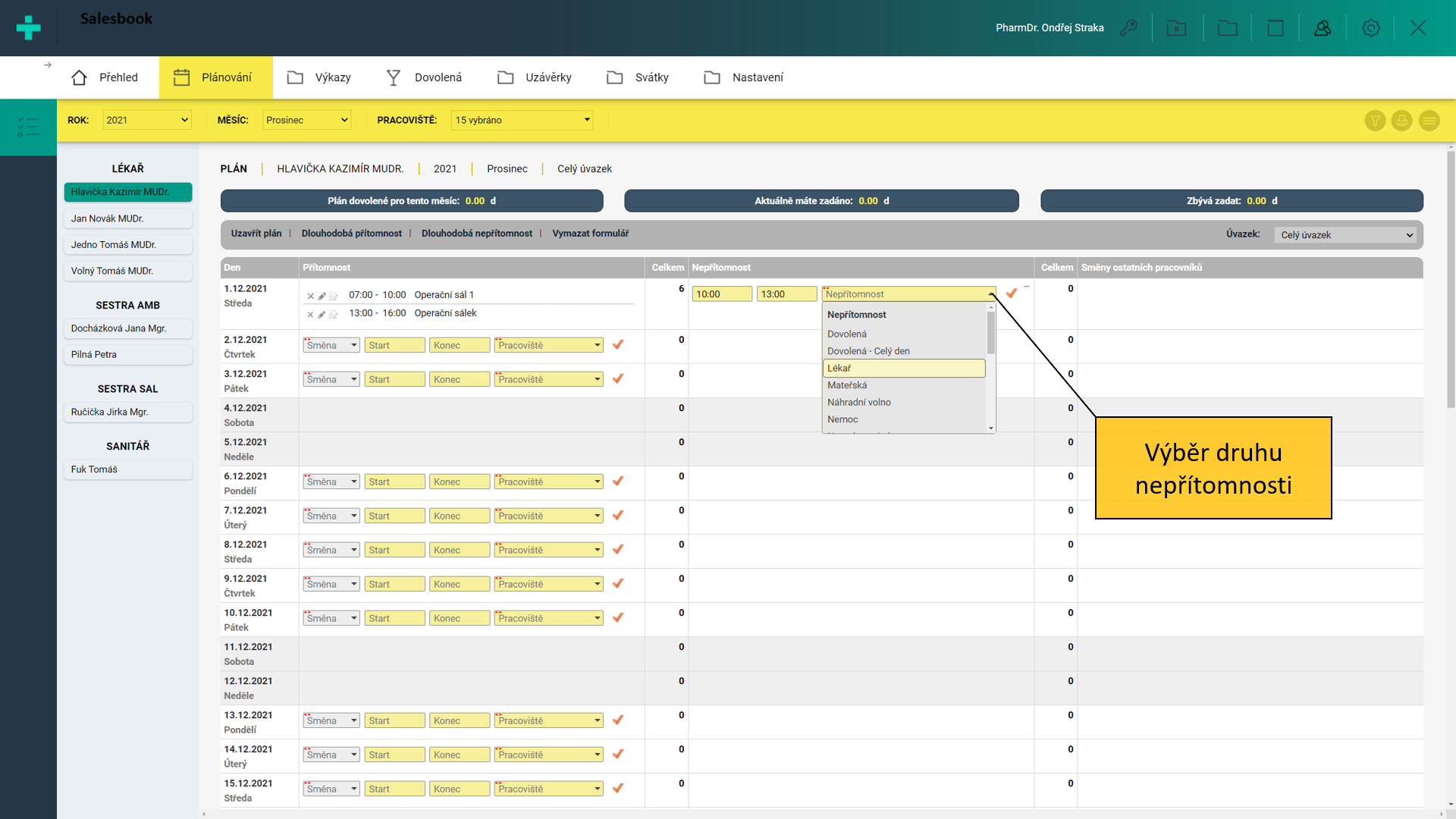This screenshot has height=819, width=1456.
Task: Confirm the 2.12.2021 shift with the orange checkmark
Action: [x=618, y=345]
